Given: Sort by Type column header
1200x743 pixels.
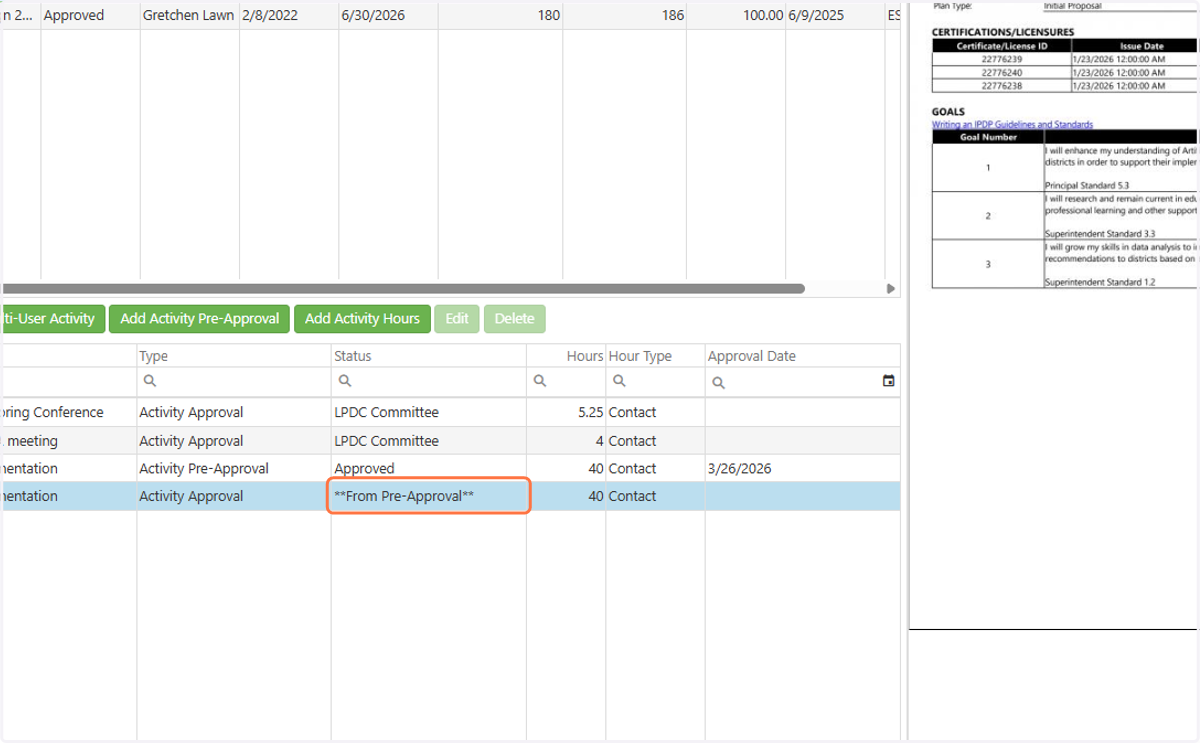Looking at the screenshot, I should coord(234,356).
